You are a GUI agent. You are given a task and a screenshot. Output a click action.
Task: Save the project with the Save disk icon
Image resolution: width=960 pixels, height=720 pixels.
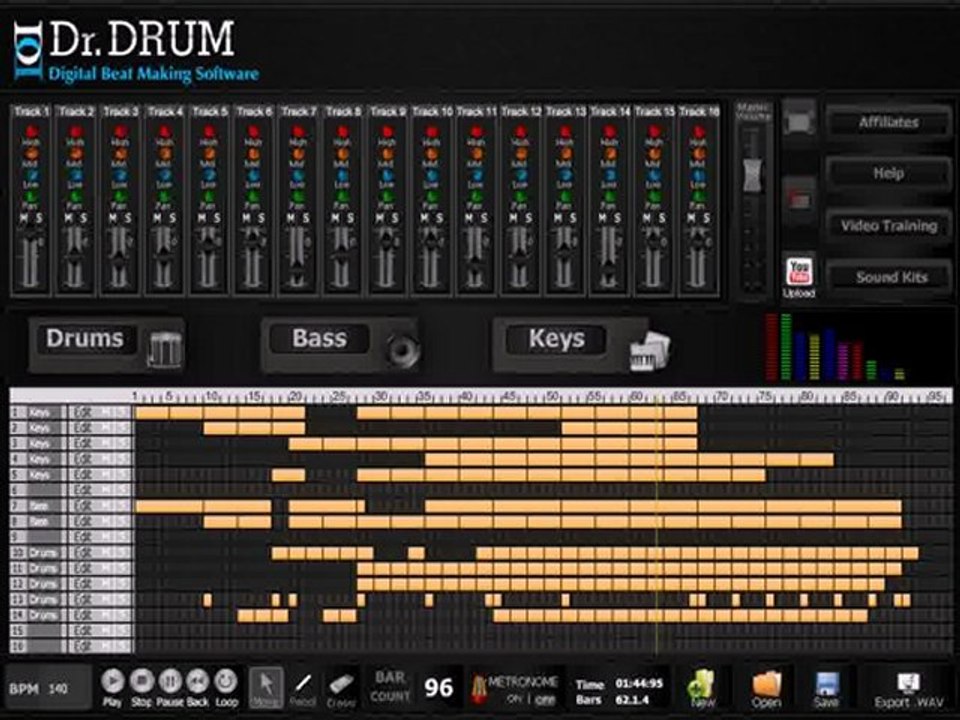826,684
